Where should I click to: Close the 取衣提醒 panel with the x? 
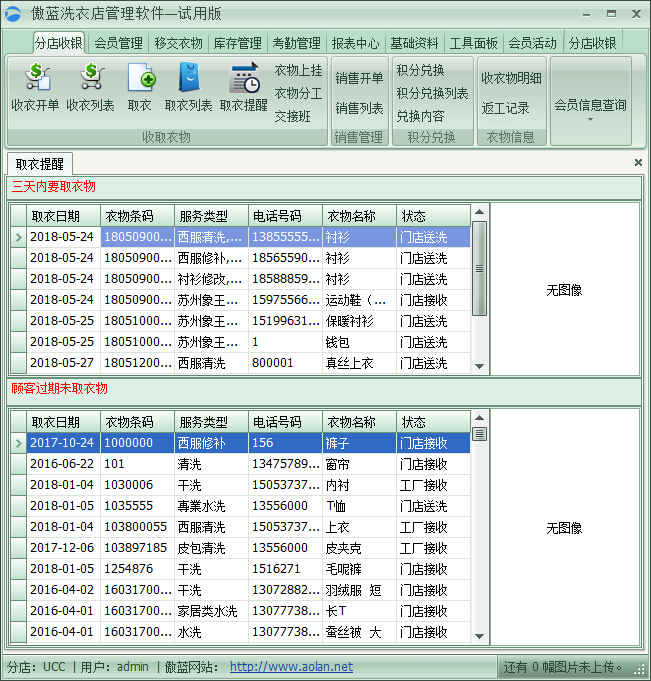pos(638,162)
